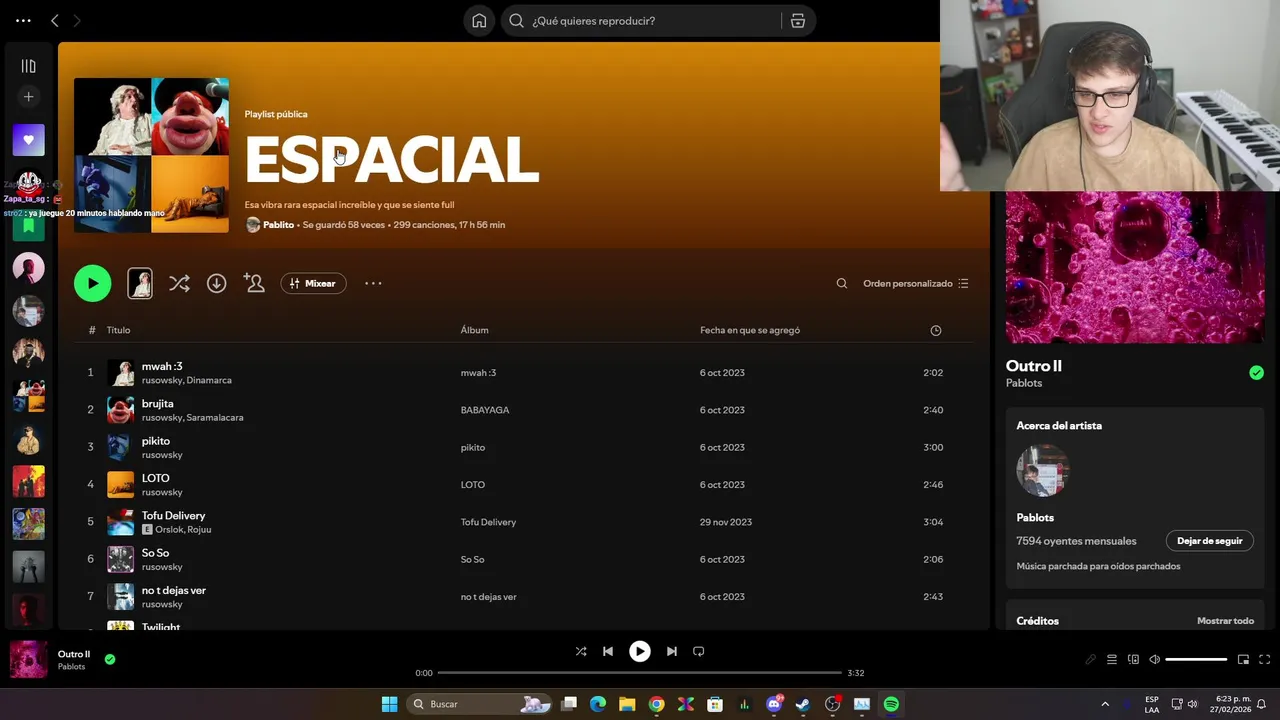This screenshot has height=720, width=1280.
Task: Open the lyrics microphone icon
Action: pos(1091,659)
